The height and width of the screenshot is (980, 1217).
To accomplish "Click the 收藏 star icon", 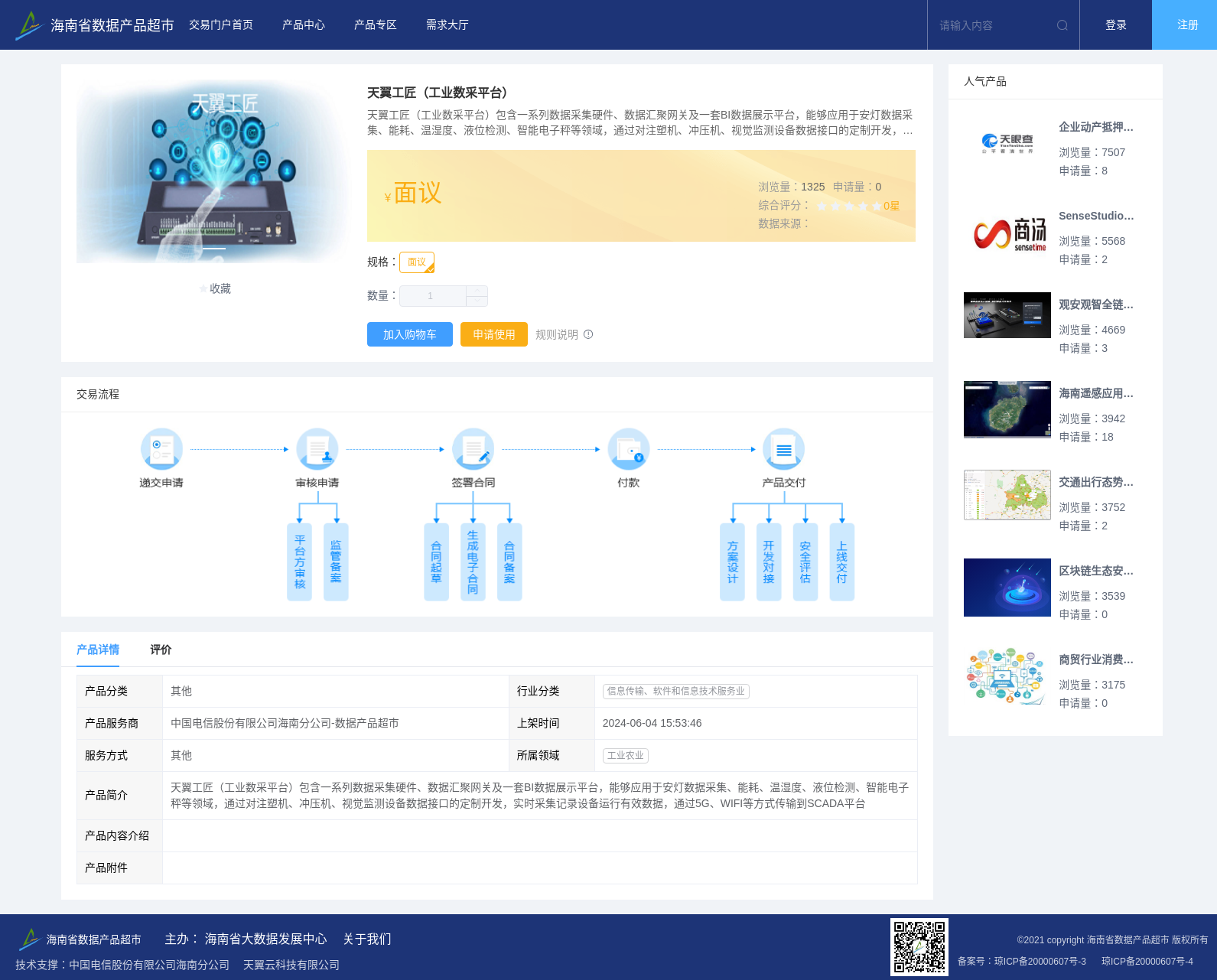I will [203, 288].
